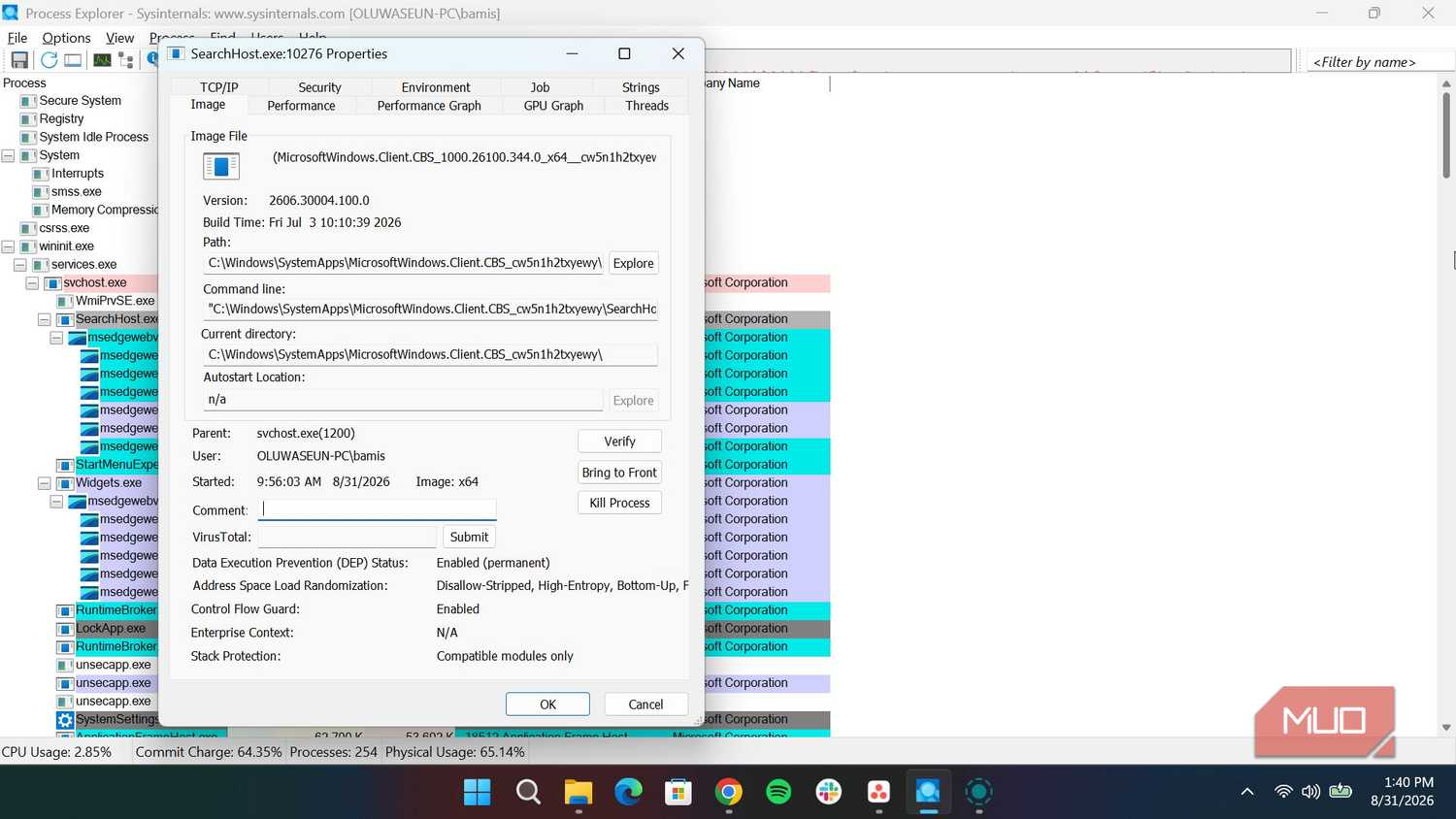Collapse the services.exe tree node

[x=19, y=265]
